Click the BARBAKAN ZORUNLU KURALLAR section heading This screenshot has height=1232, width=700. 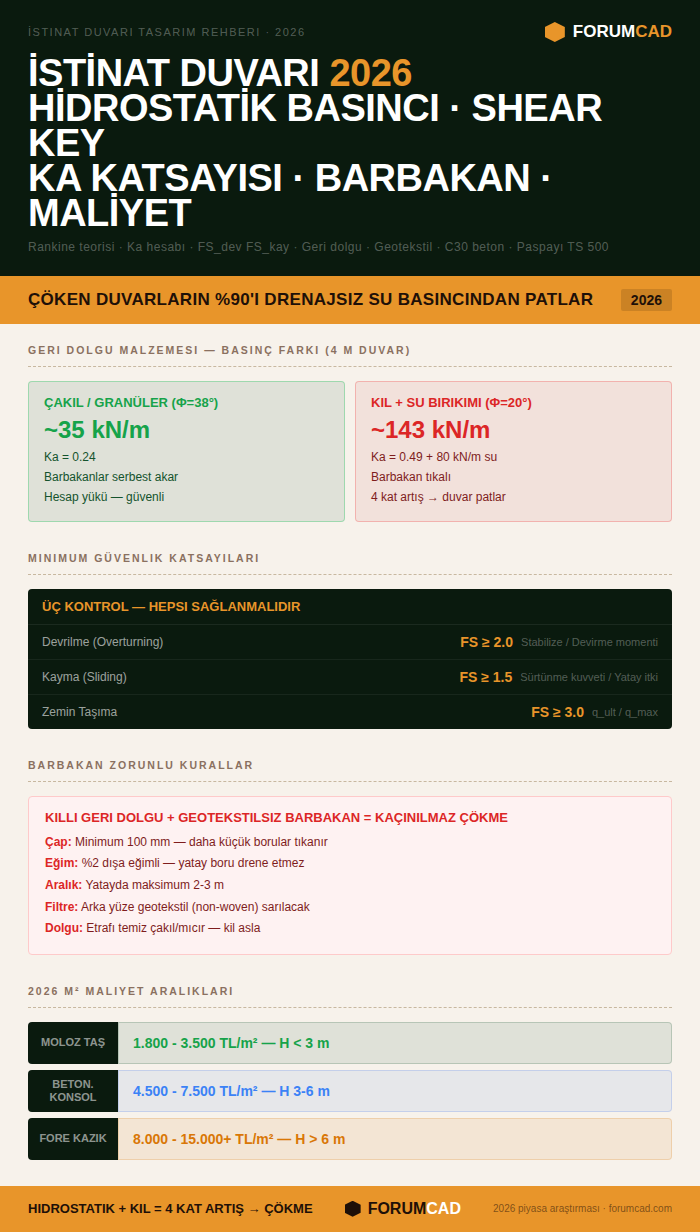coord(141,765)
